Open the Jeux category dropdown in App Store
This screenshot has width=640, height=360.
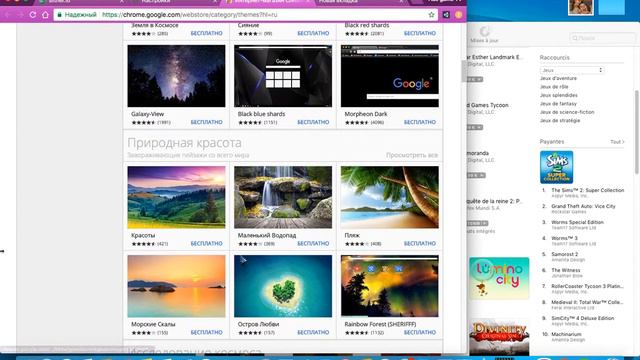[572, 70]
